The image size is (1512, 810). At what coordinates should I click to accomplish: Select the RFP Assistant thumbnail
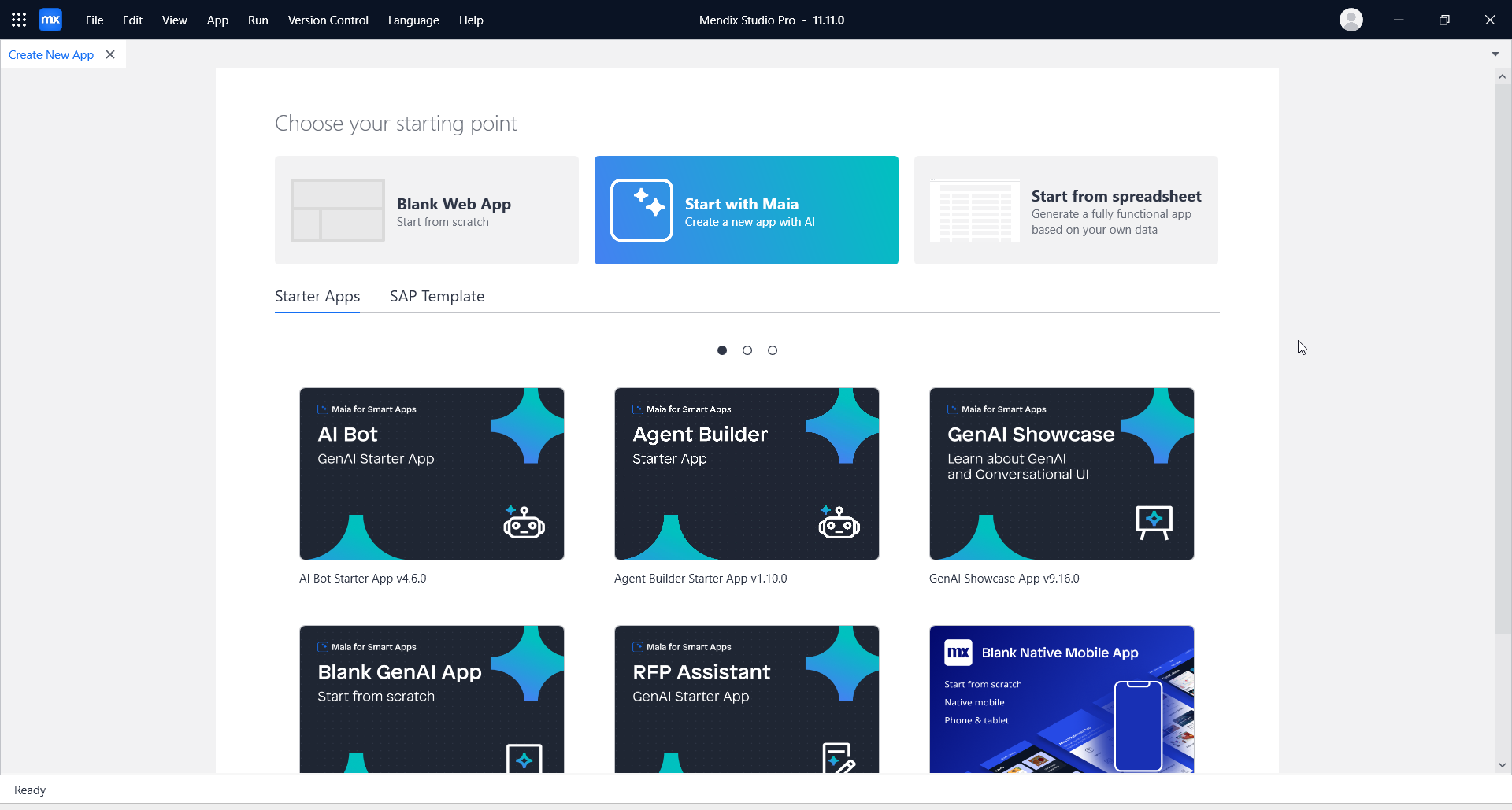coord(747,699)
